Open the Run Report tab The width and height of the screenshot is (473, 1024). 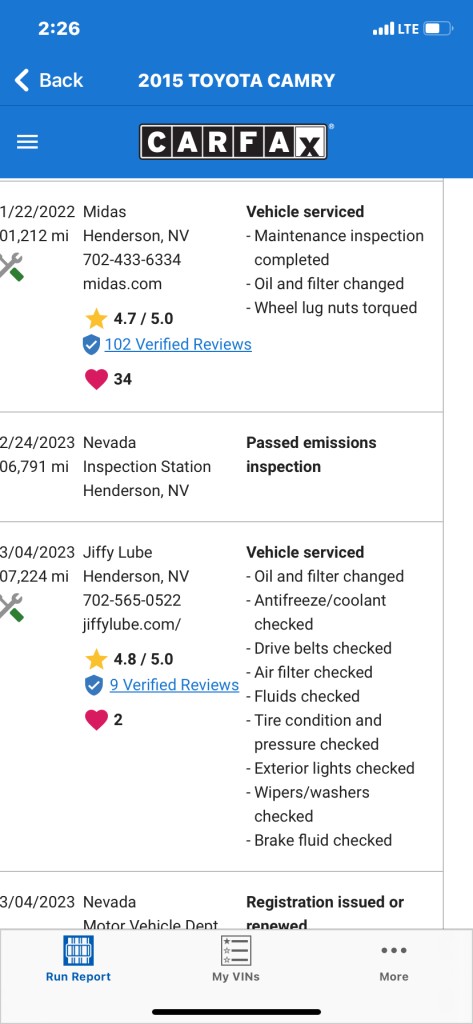click(x=78, y=959)
